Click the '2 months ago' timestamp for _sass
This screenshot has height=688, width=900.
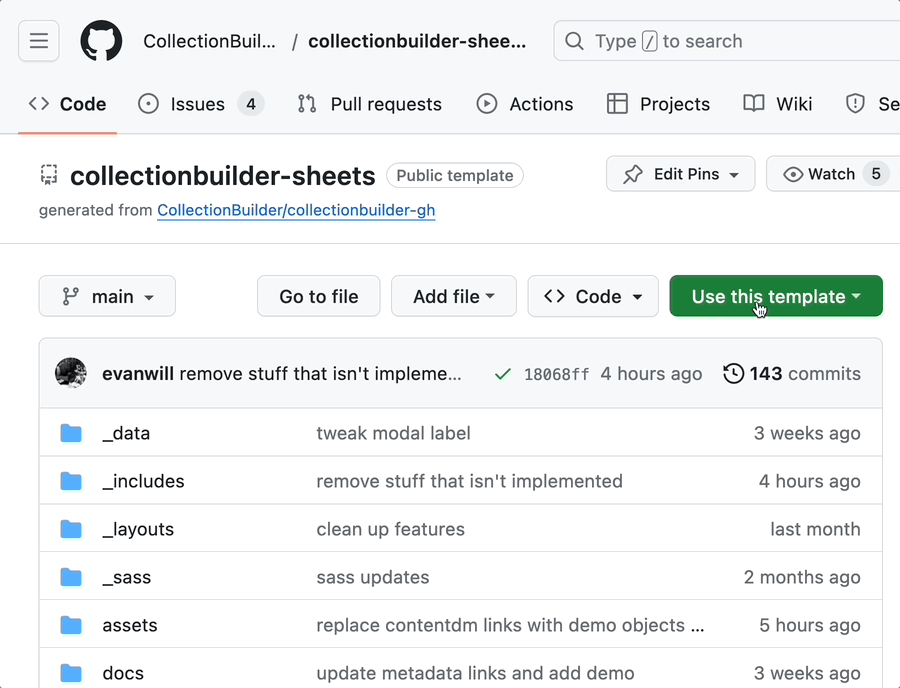click(802, 577)
